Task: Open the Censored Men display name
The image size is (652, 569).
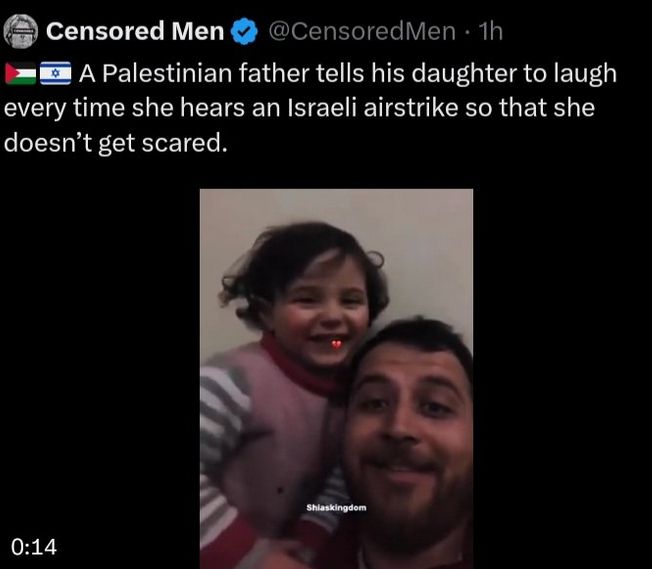Action: 135,31
